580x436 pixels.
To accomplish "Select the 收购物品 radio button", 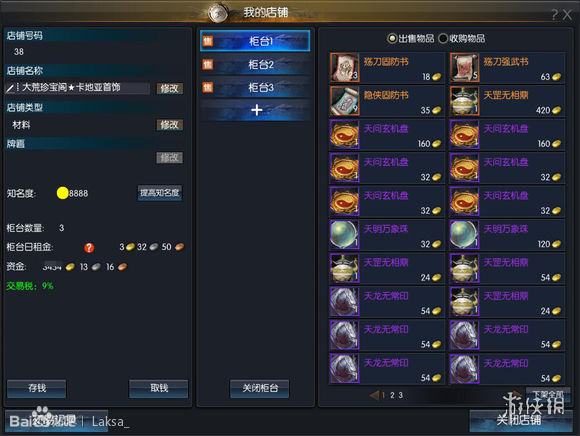I will tap(443, 38).
